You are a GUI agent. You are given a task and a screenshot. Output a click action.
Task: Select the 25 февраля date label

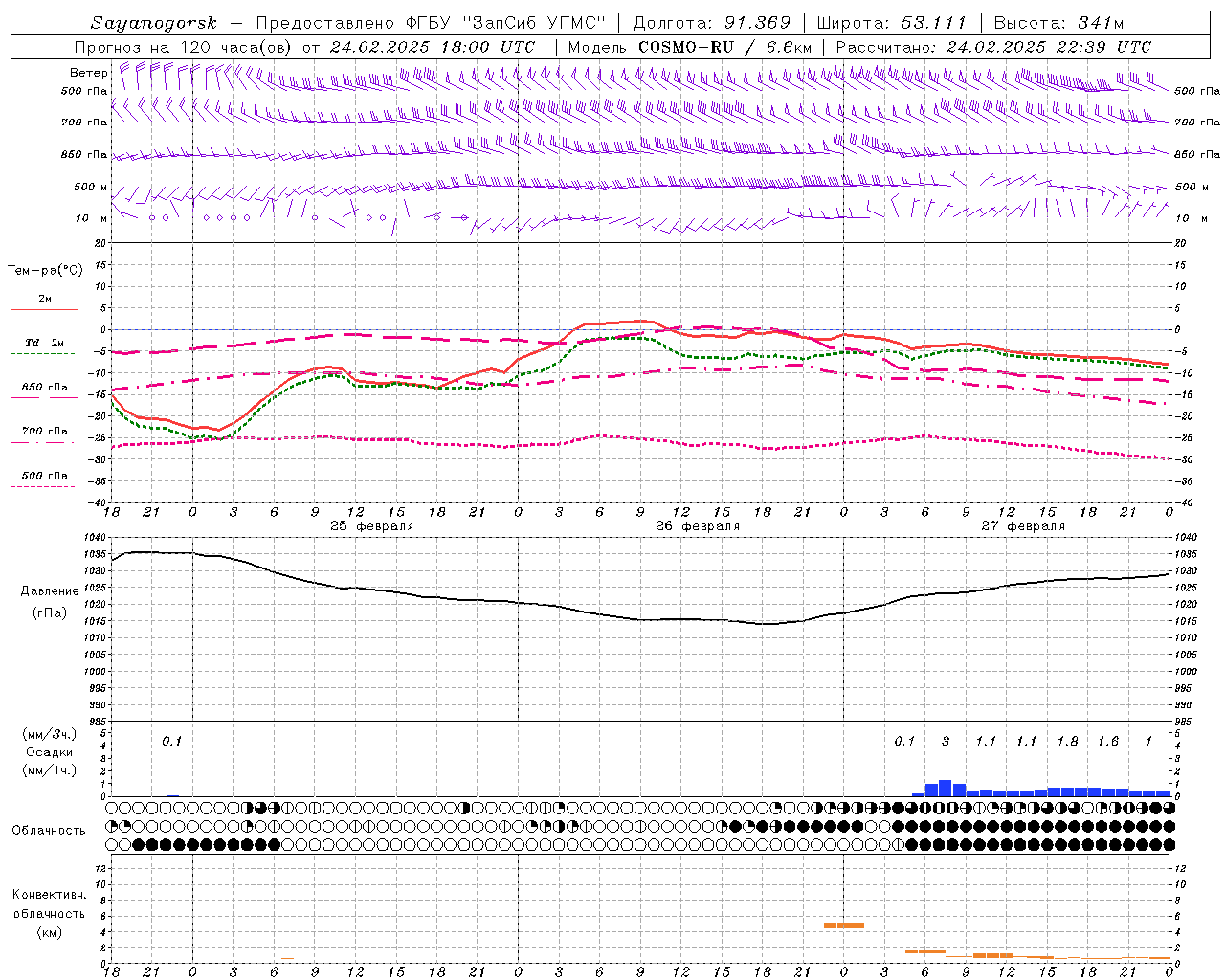372,526
